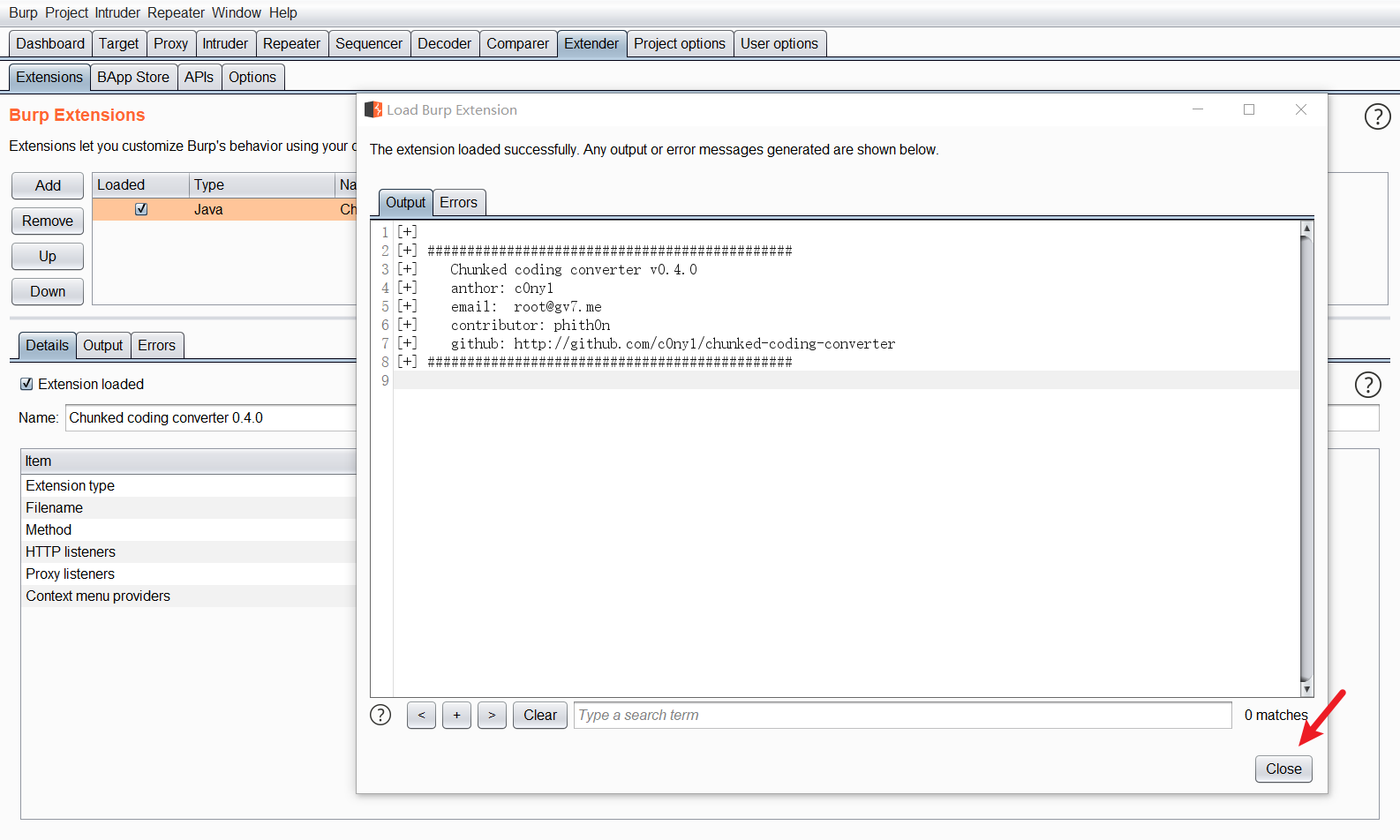Select the Extension type row
1400x840 pixels.
[189, 485]
